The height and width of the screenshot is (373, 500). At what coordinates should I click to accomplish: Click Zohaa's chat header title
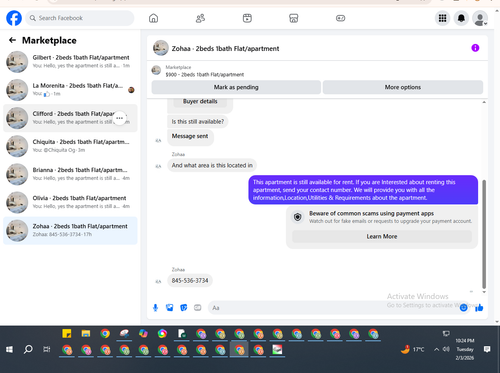coord(225,49)
